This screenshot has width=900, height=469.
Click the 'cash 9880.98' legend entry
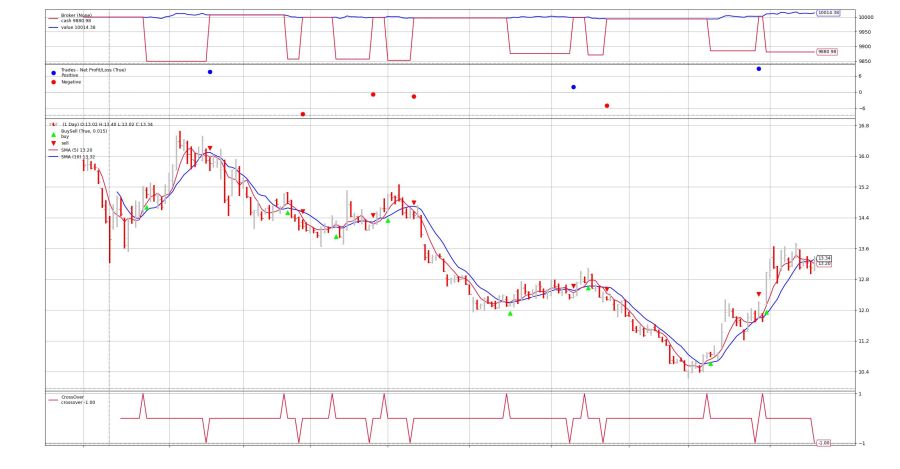point(76,21)
